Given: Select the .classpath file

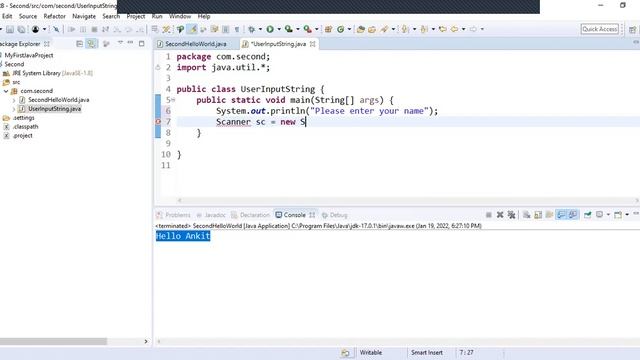Looking at the screenshot, I should pos(21,127).
